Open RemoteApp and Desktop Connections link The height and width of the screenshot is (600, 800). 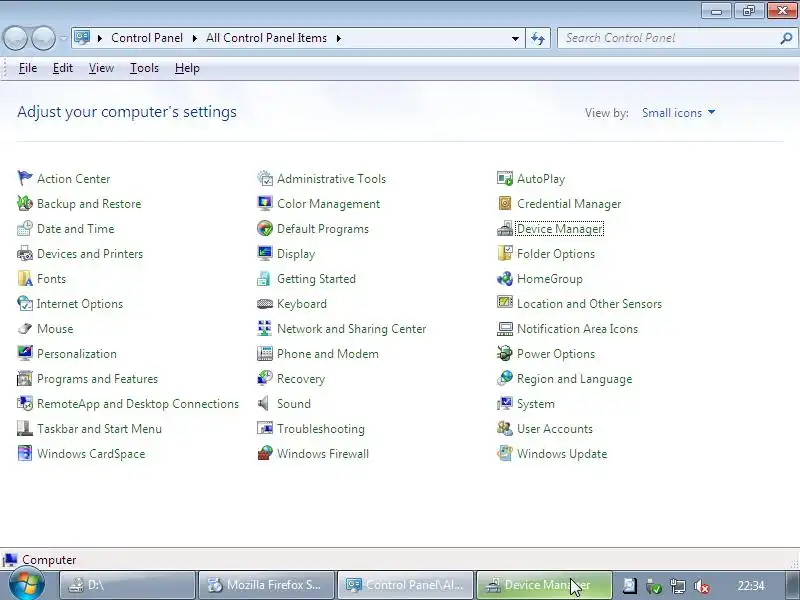click(138, 404)
